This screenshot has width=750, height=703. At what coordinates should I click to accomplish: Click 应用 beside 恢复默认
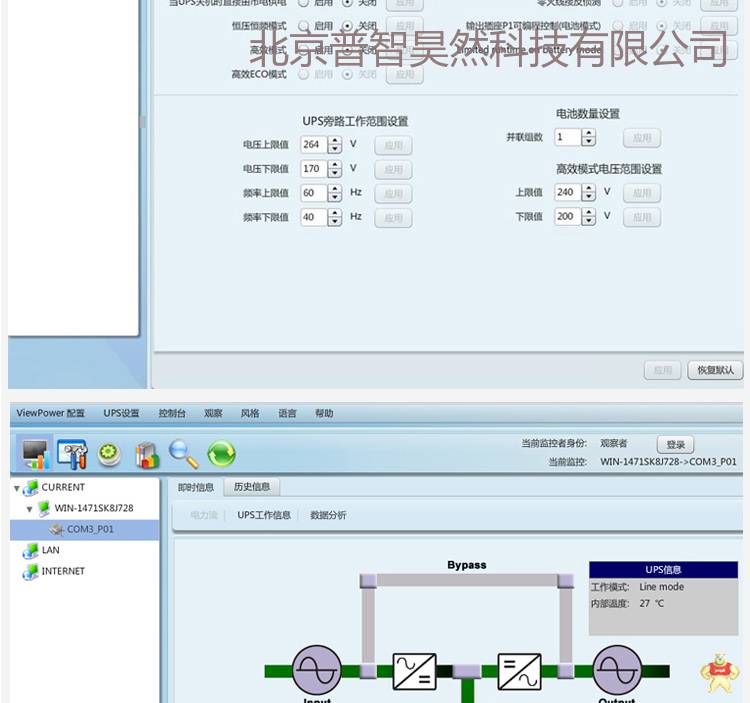coord(662,370)
